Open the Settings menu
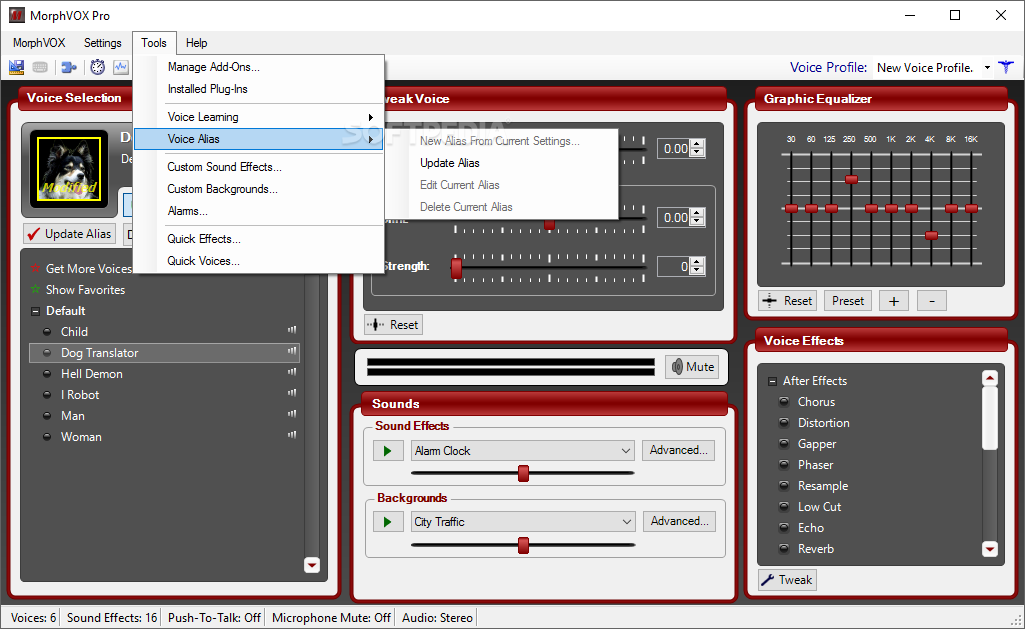 pyautogui.click(x=103, y=42)
